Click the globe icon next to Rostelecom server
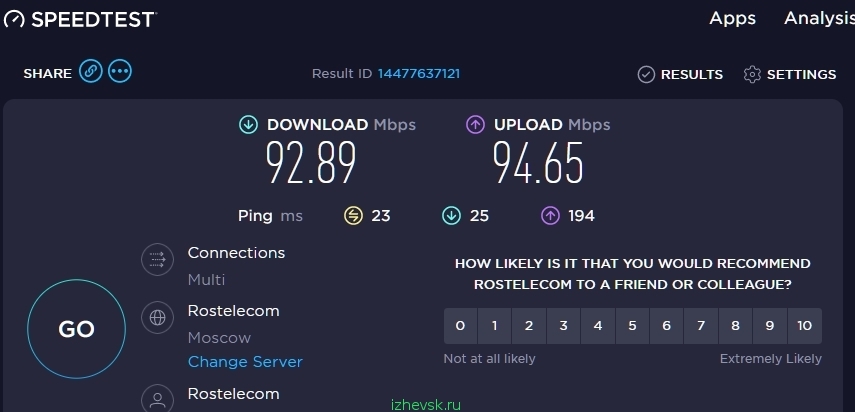 (158, 317)
